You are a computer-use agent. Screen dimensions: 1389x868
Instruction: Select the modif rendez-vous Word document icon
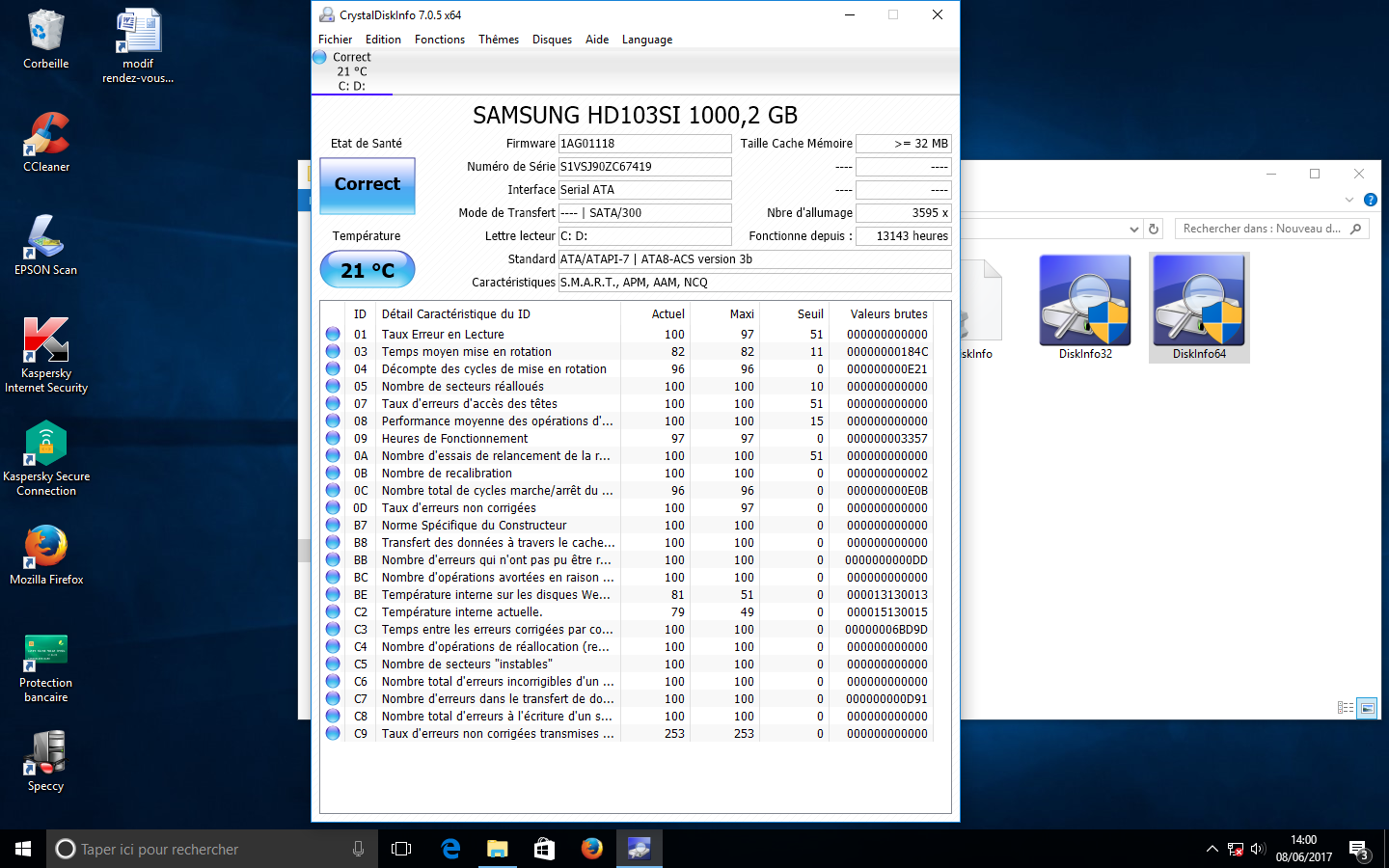click(x=138, y=45)
